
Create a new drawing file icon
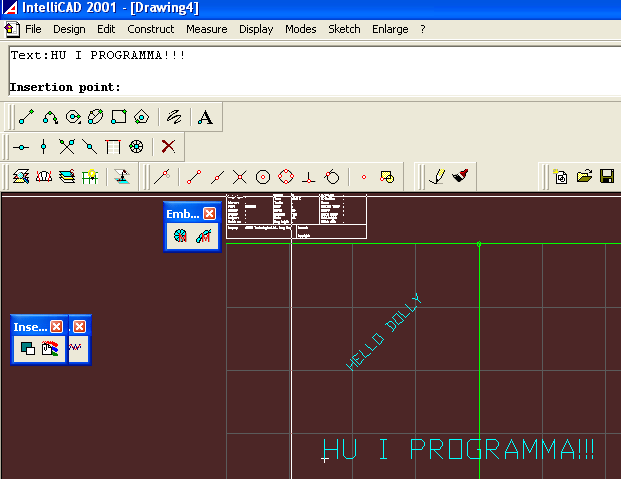[561, 177]
